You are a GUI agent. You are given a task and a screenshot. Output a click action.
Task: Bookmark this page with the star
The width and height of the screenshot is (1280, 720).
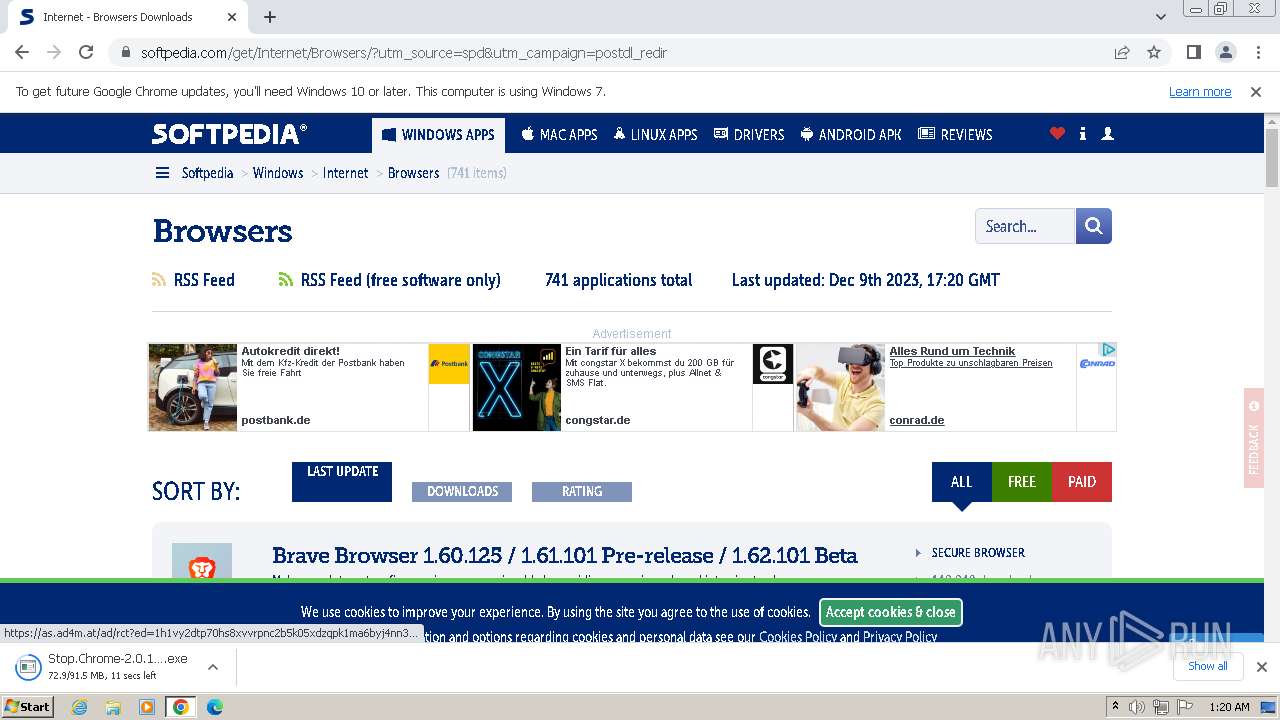tap(1154, 52)
